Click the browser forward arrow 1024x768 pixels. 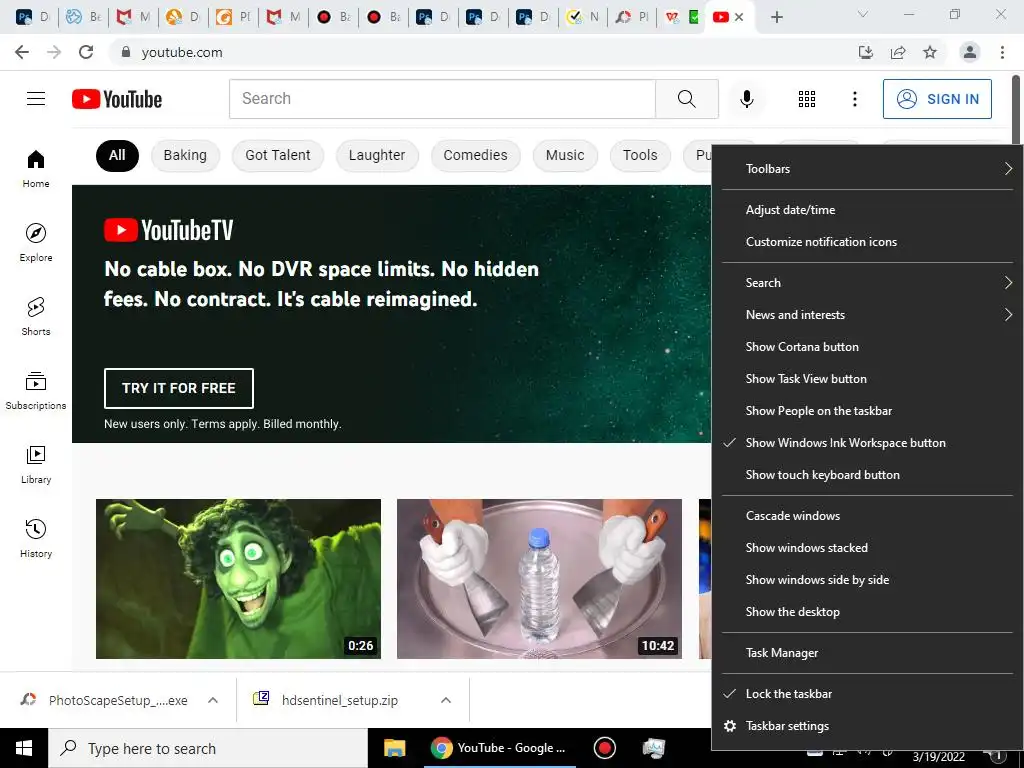(54, 52)
